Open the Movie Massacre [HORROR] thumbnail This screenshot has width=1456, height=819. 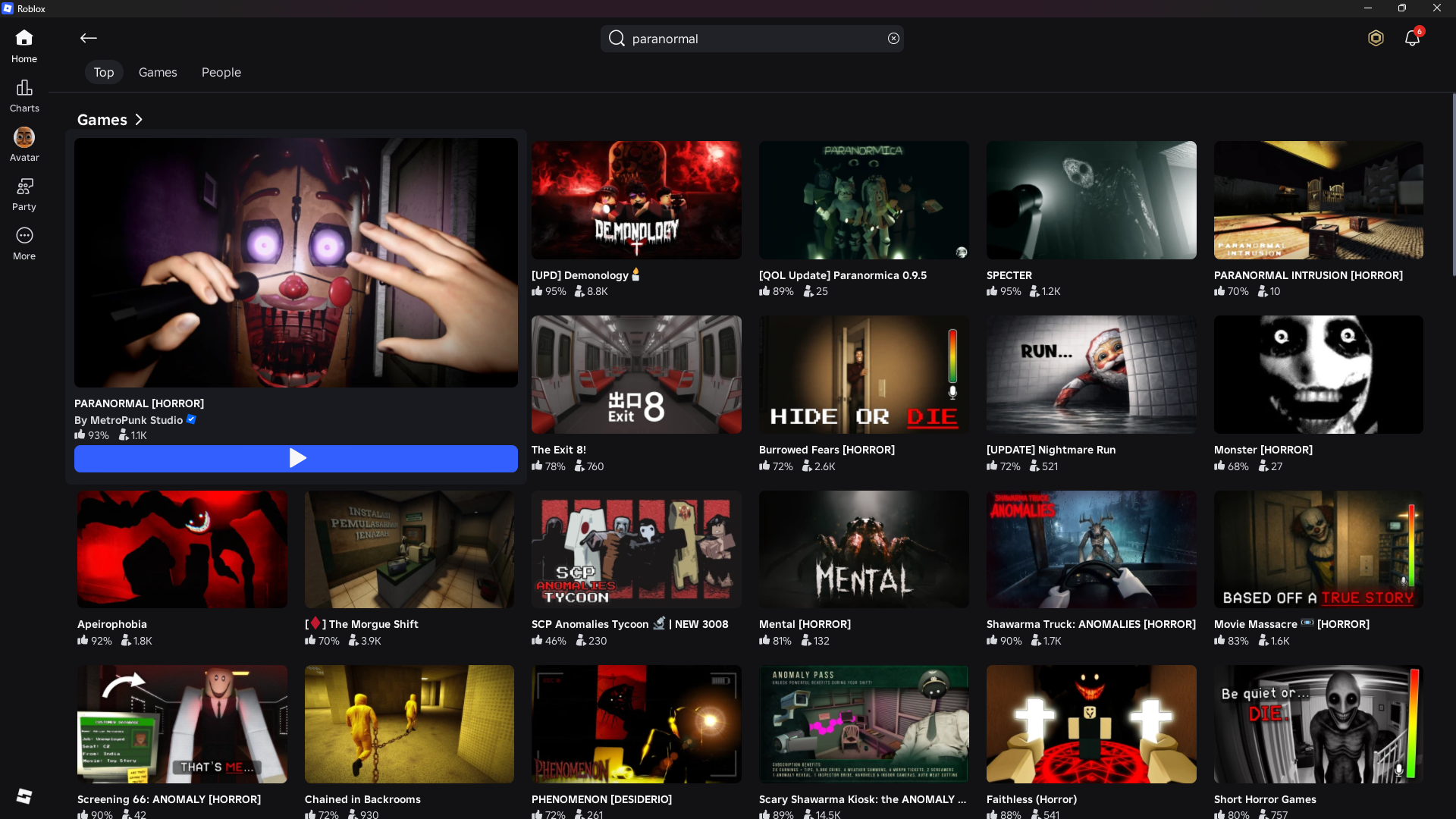point(1319,549)
